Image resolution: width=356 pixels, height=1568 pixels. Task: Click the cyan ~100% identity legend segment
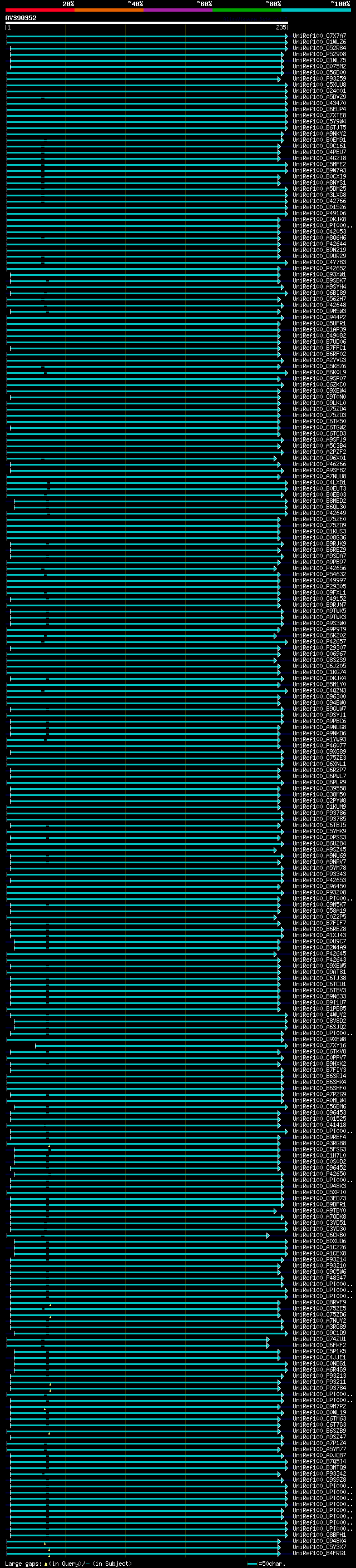click(316, 10)
